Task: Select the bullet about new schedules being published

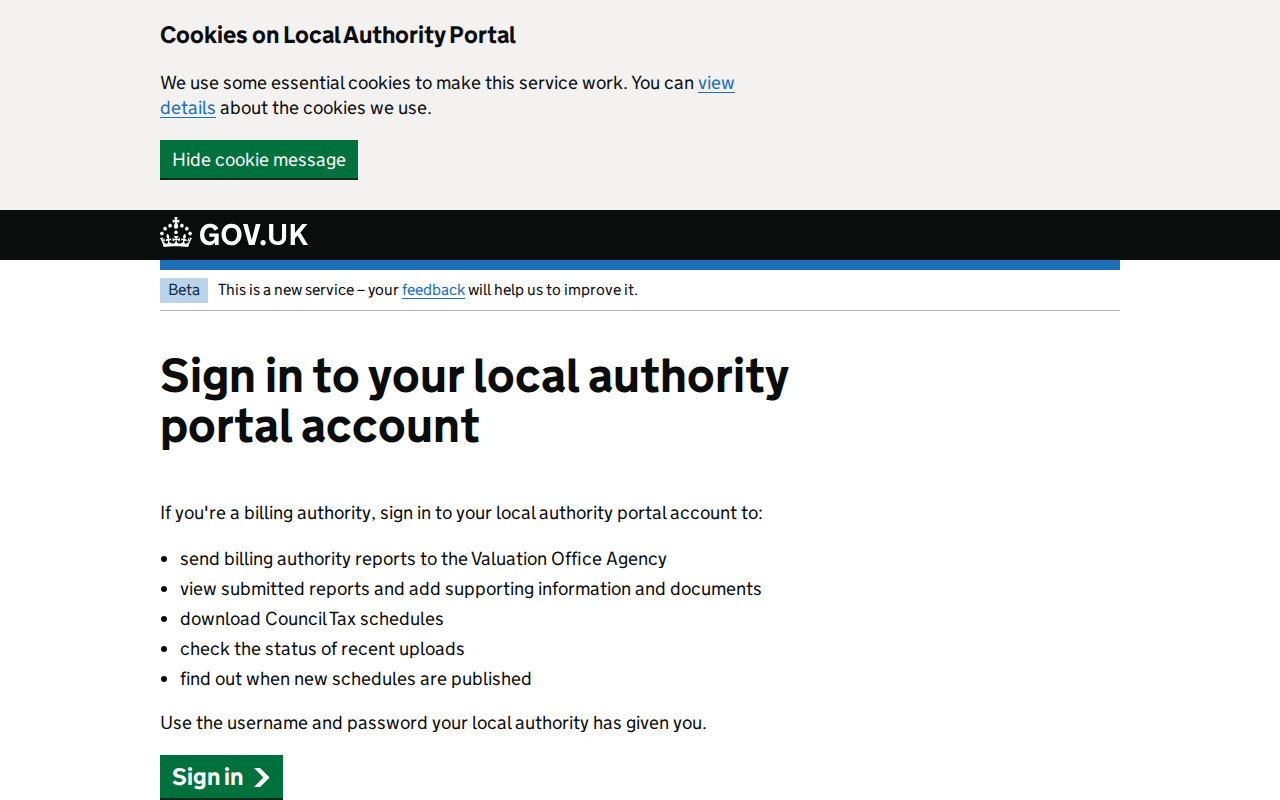Action: coord(356,678)
